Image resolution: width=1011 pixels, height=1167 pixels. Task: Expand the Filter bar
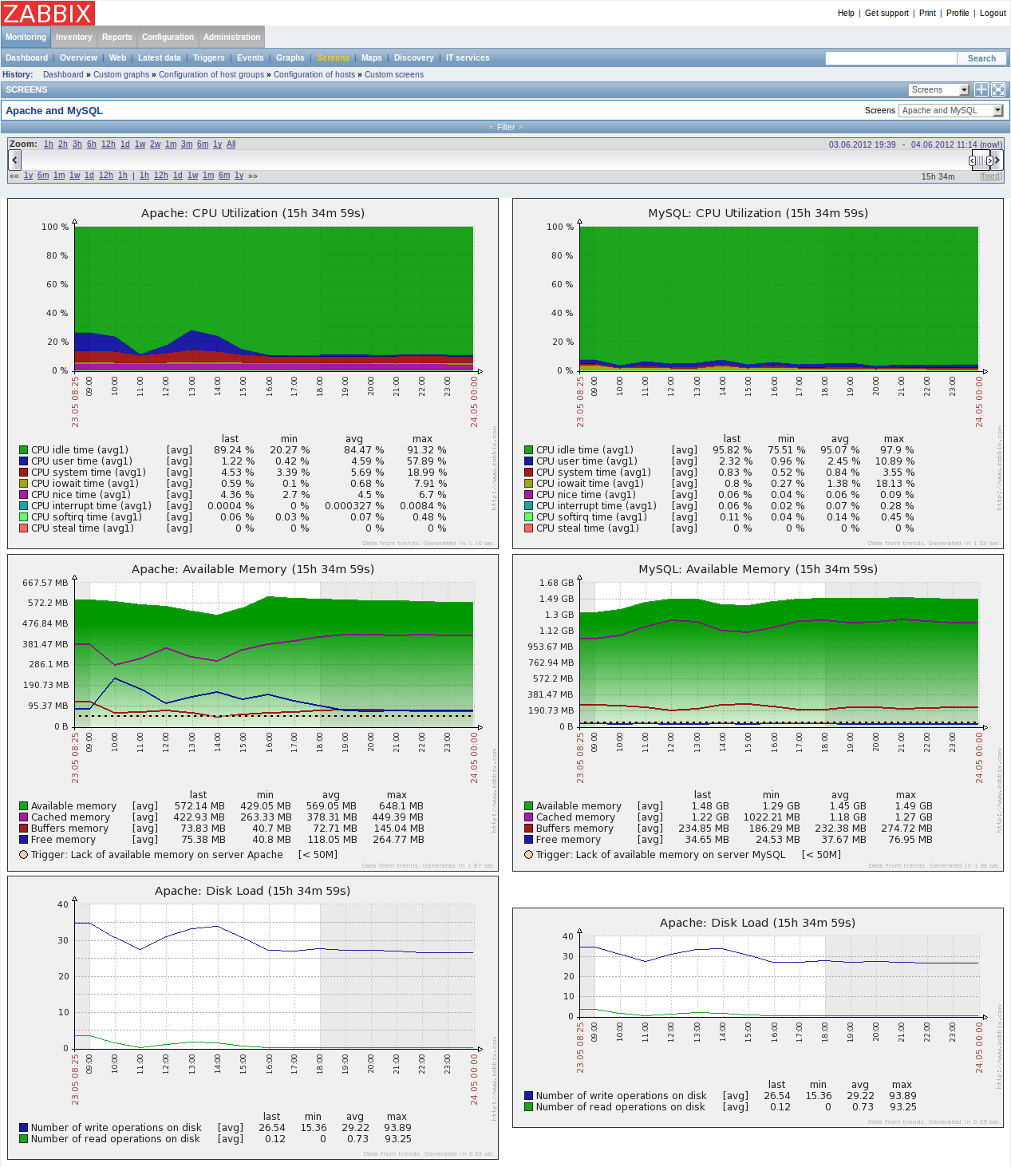(505, 127)
